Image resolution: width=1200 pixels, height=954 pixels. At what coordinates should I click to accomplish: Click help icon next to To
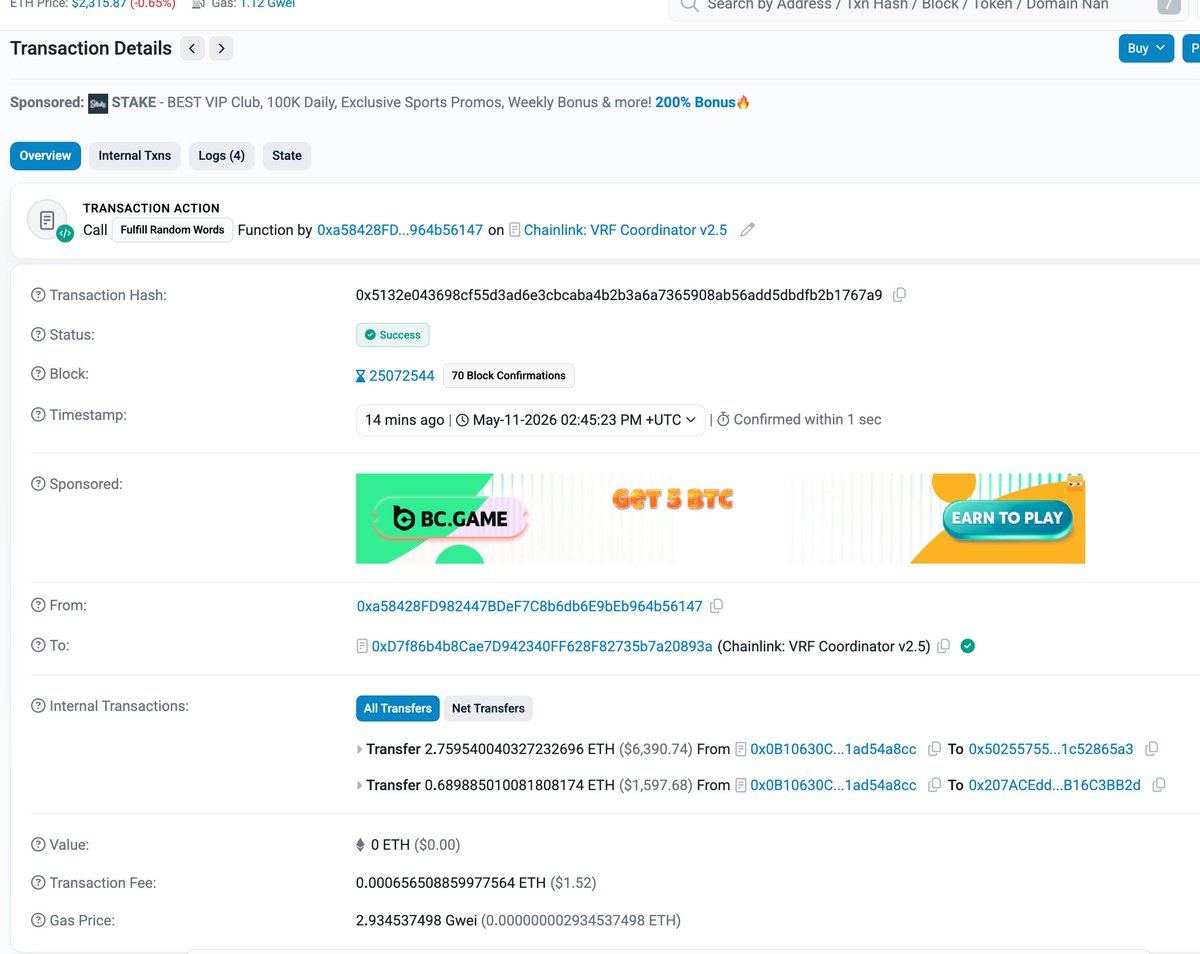(38, 646)
